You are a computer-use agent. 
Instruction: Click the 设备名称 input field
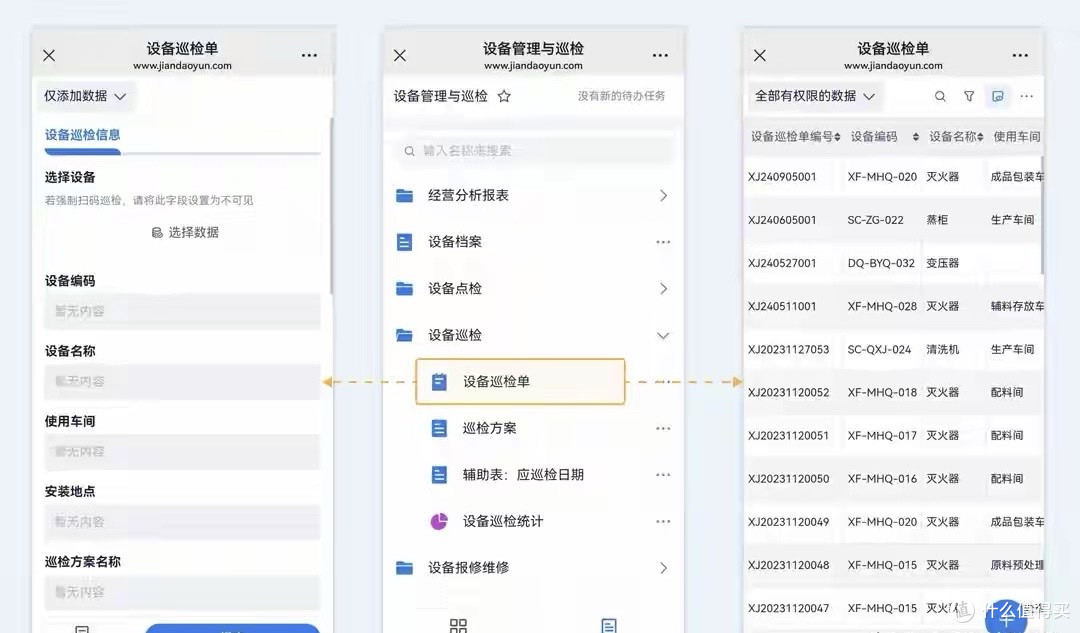point(183,381)
